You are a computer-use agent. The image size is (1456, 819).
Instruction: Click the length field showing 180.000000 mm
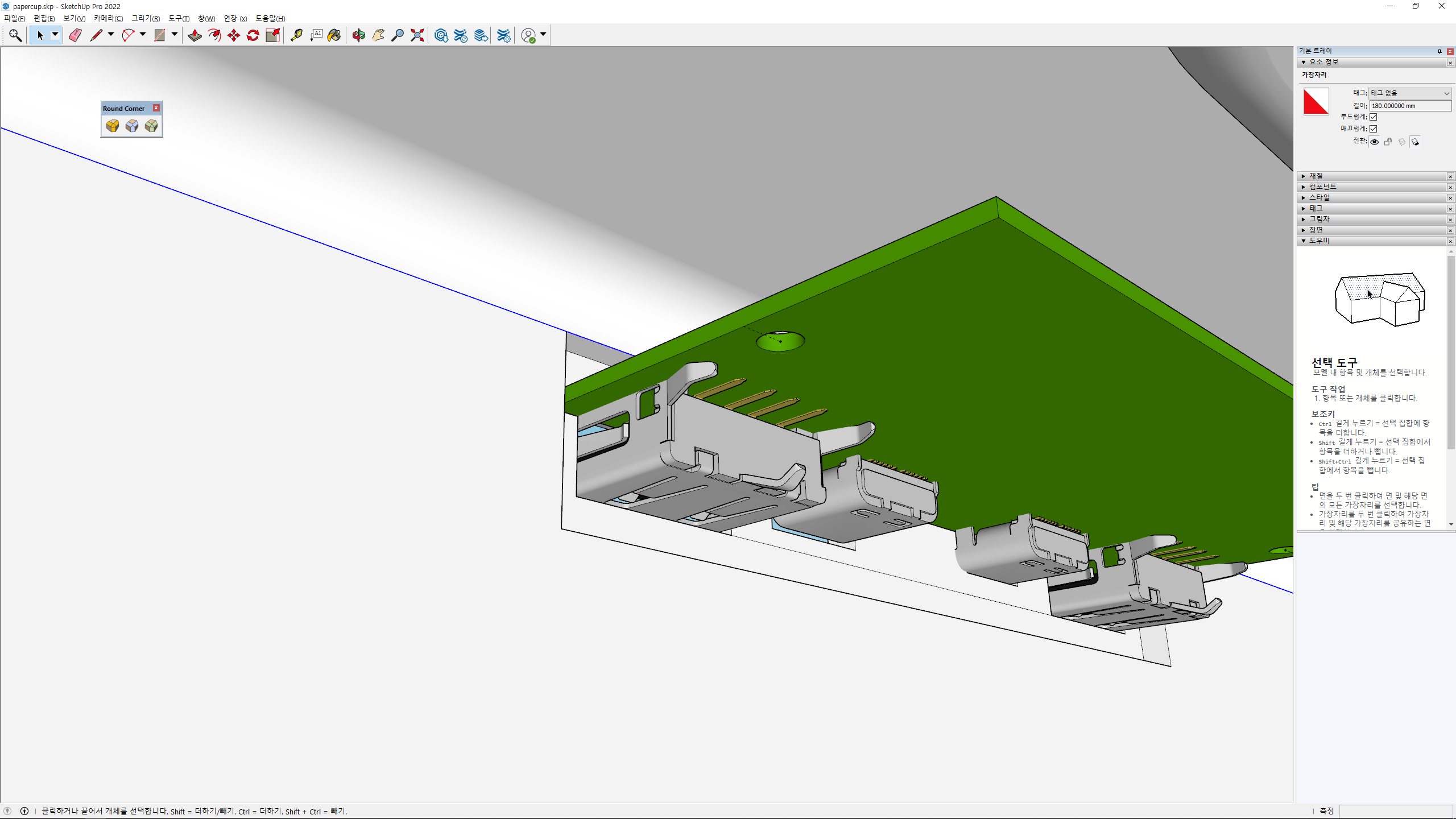[x=1409, y=106]
